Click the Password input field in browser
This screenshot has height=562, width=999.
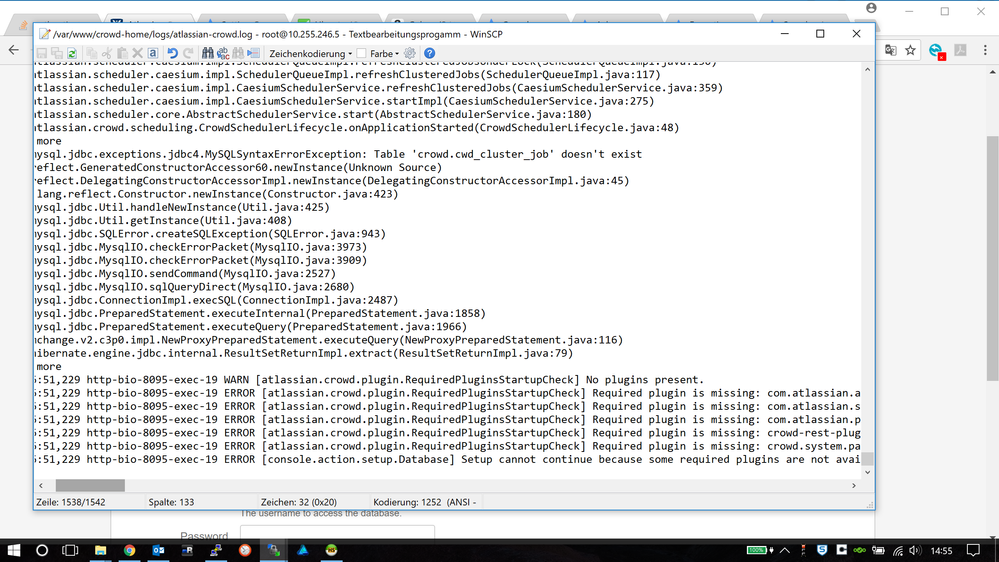click(337, 534)
